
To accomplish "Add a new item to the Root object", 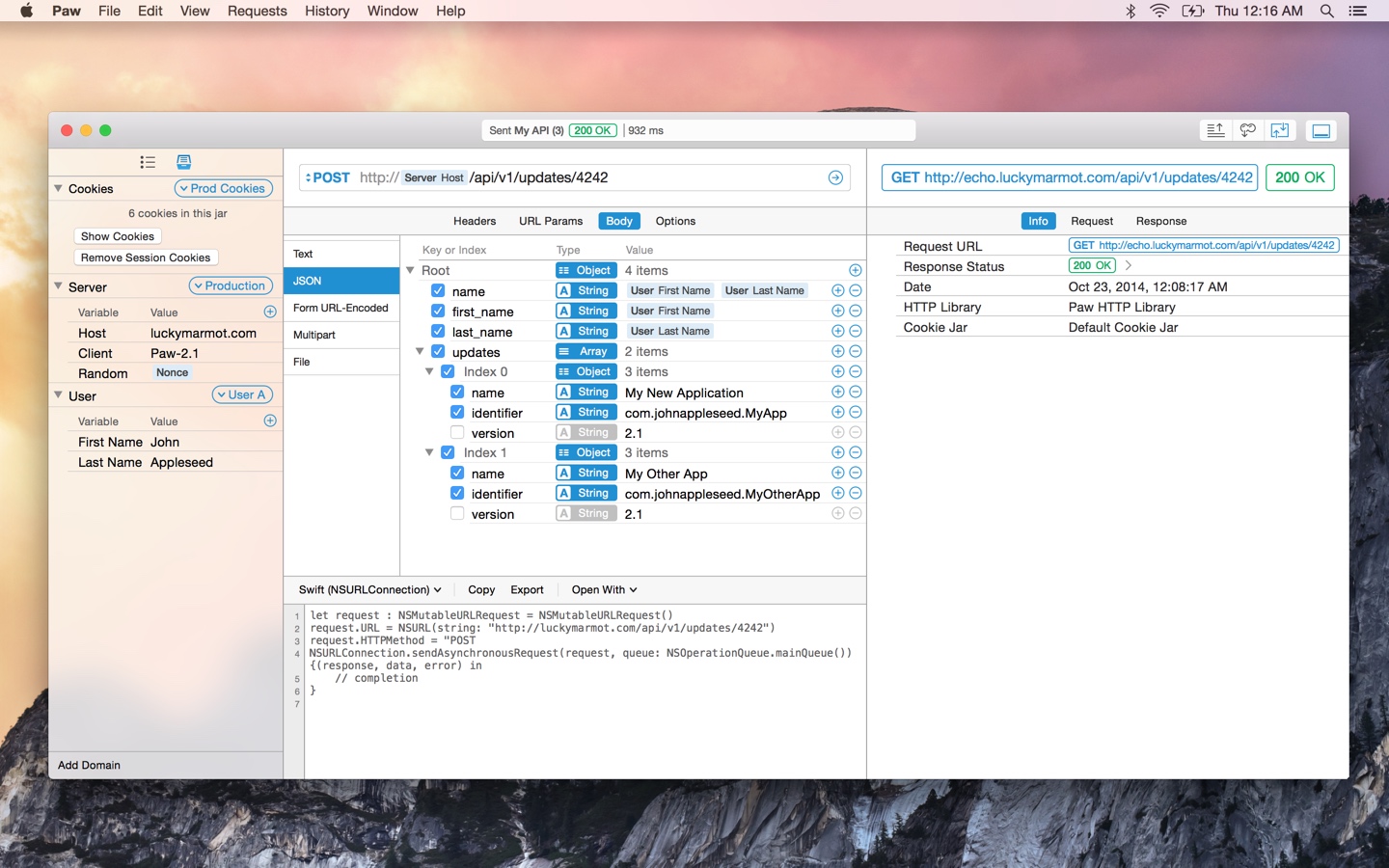I will 855,270.
